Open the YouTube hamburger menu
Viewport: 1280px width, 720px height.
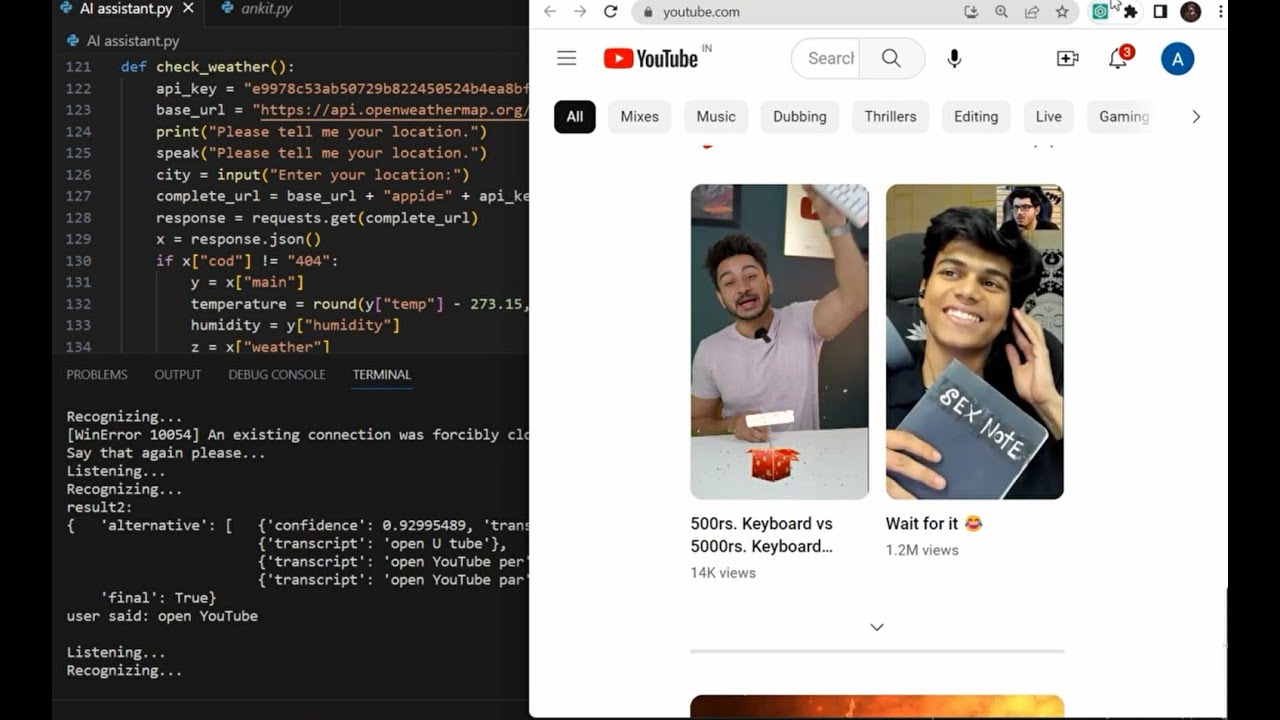[566, 58]
